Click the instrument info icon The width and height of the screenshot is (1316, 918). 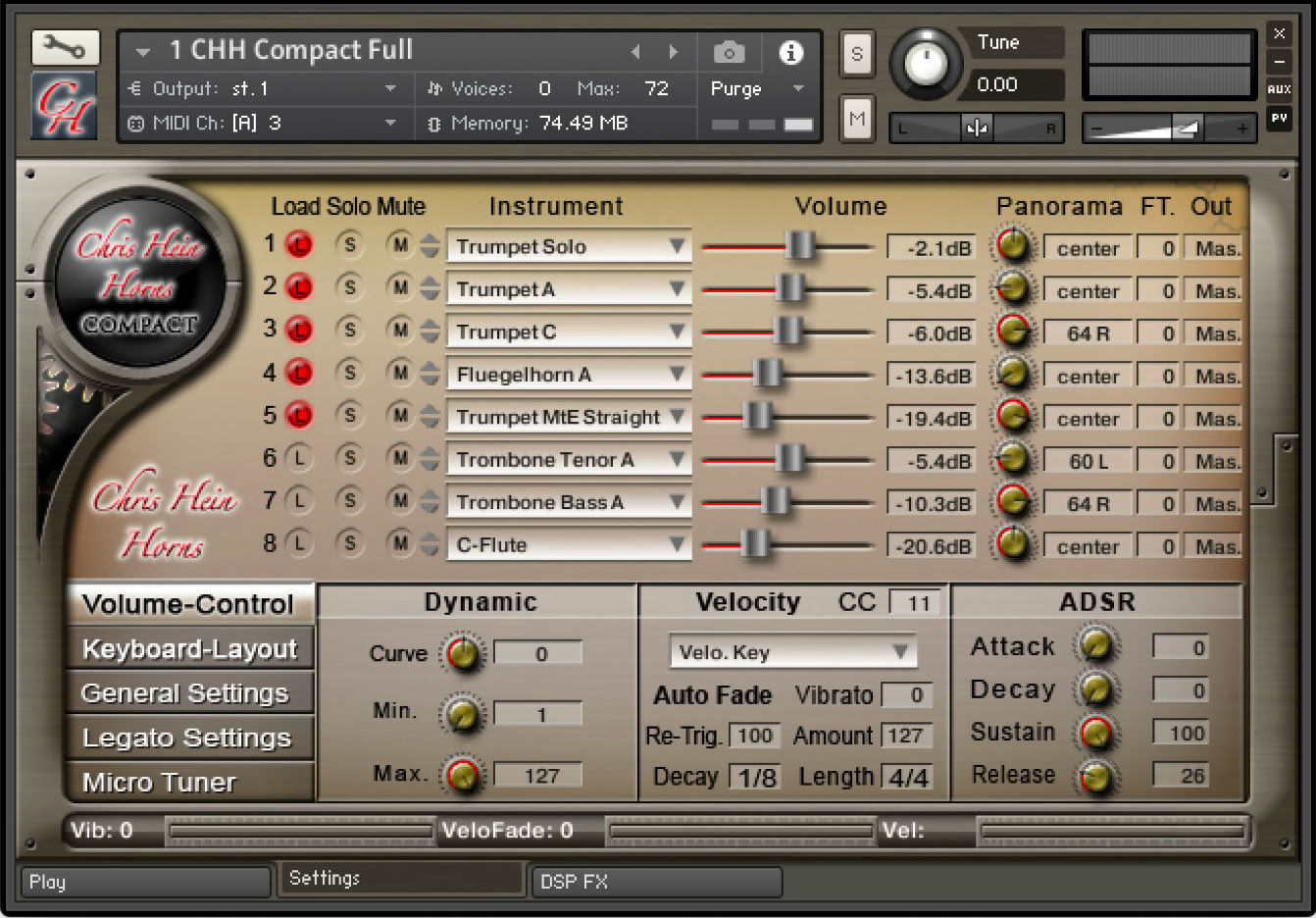pos(790,52)
